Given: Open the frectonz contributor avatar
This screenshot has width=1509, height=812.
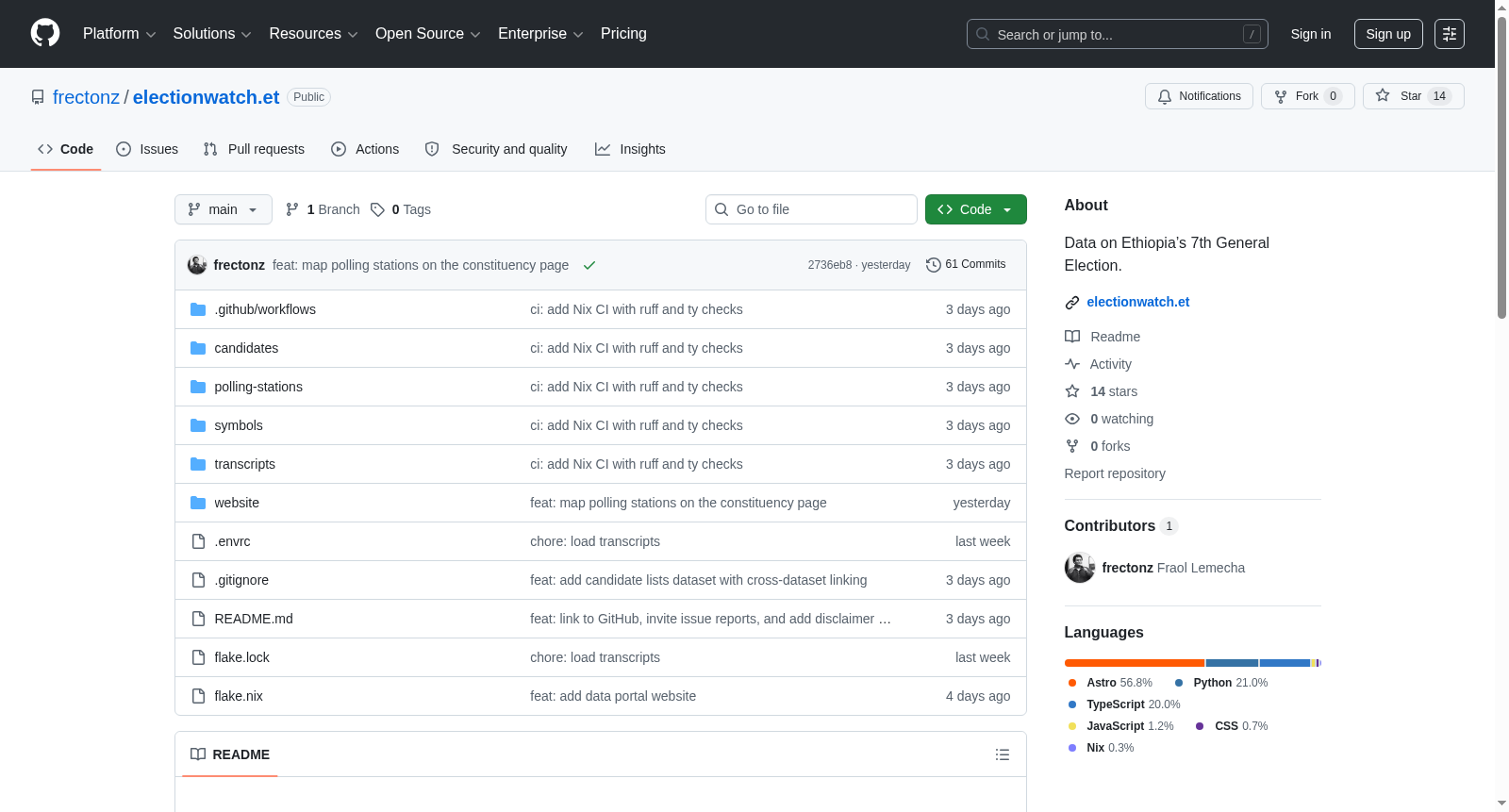Looking at the screenshot, I should point(1080,568).
